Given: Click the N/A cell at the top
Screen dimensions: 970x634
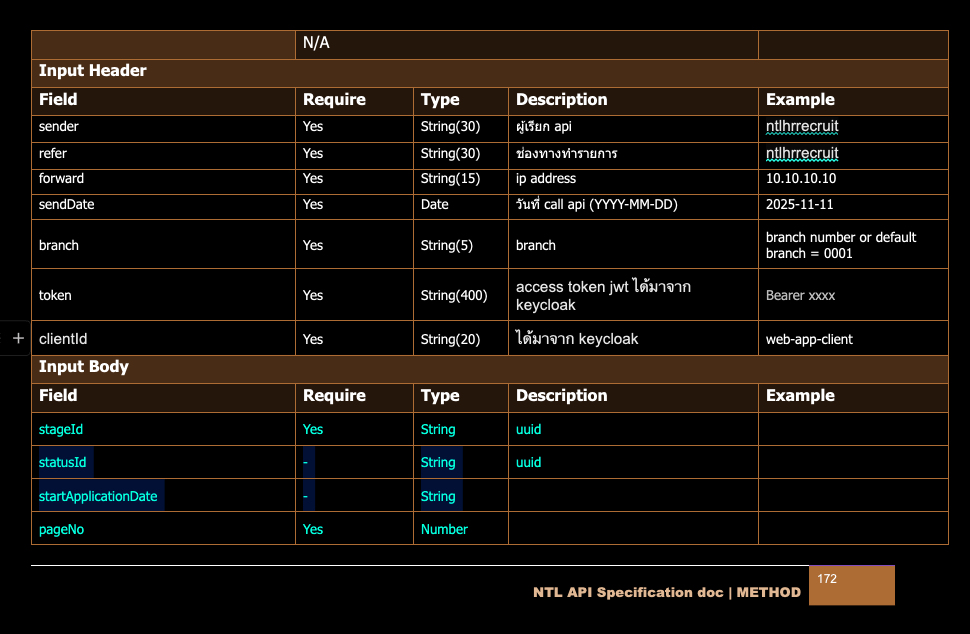Looking at the screenshot, I should coord(316,44).
